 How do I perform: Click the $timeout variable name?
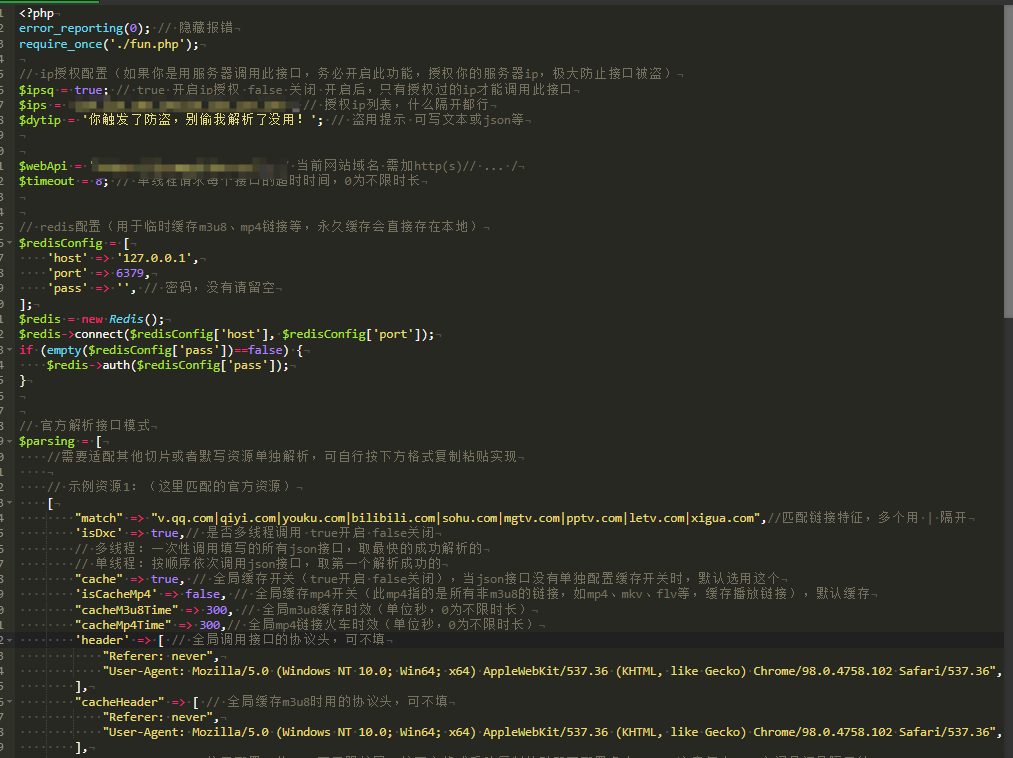pyautogui.click(x=46, y=181)
